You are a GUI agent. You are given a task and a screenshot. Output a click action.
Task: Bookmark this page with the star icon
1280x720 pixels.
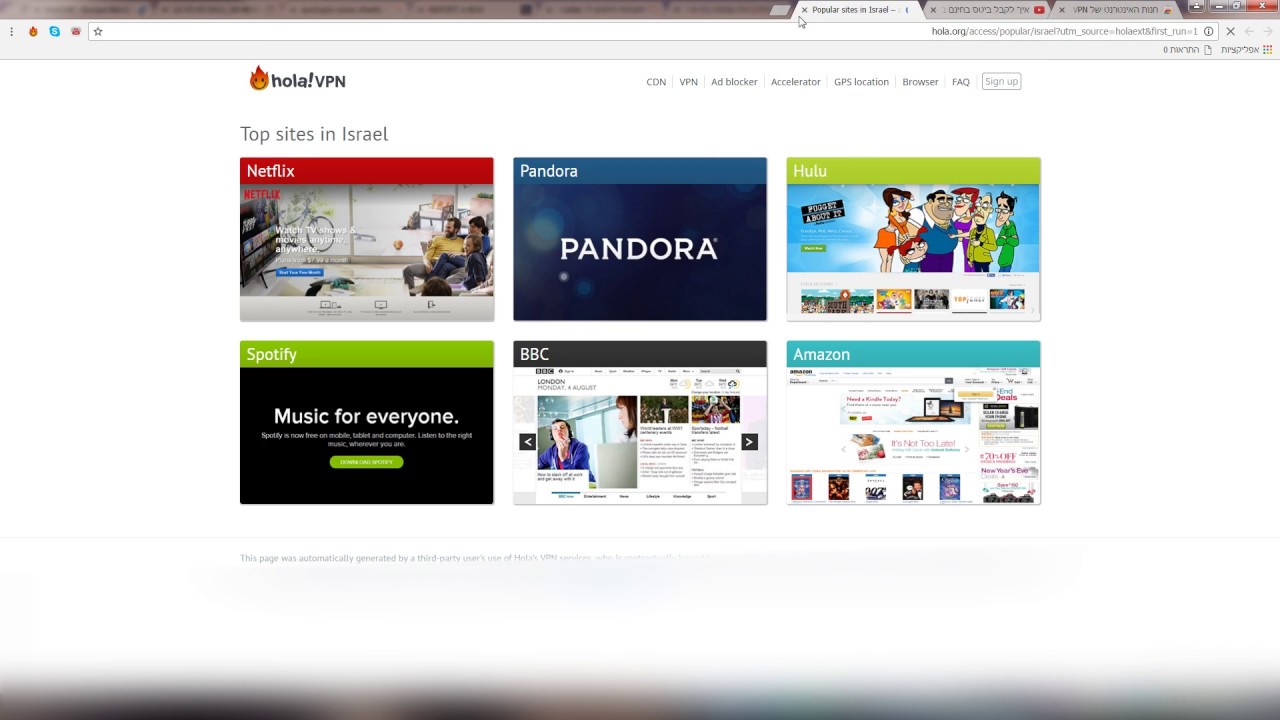98,31
